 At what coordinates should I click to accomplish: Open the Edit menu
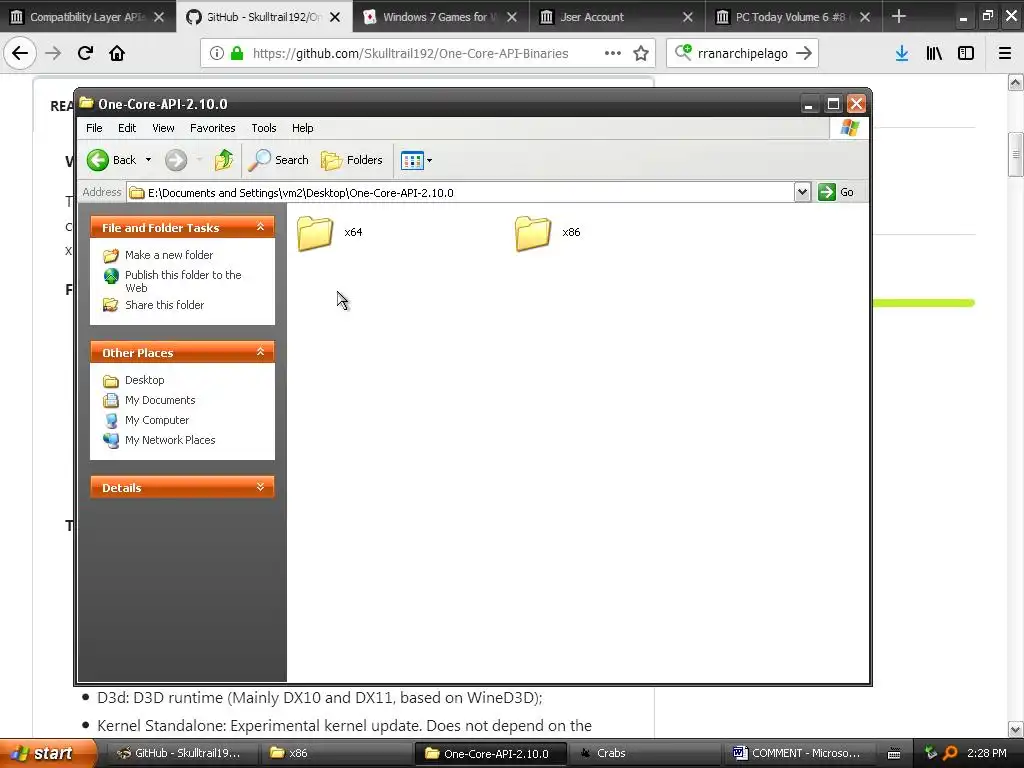point(127,128)
